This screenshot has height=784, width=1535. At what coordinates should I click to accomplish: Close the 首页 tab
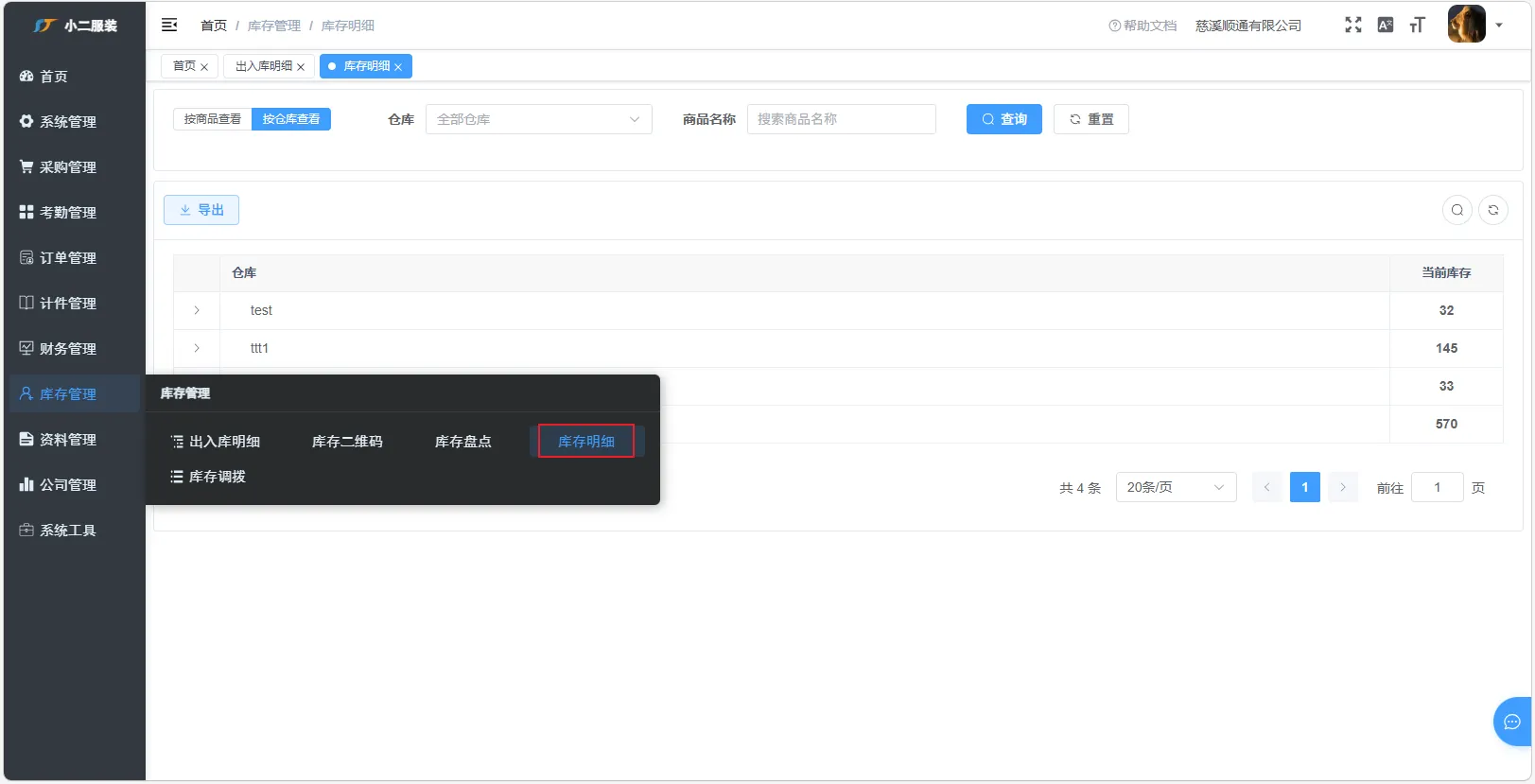click(x=204, y=67)
